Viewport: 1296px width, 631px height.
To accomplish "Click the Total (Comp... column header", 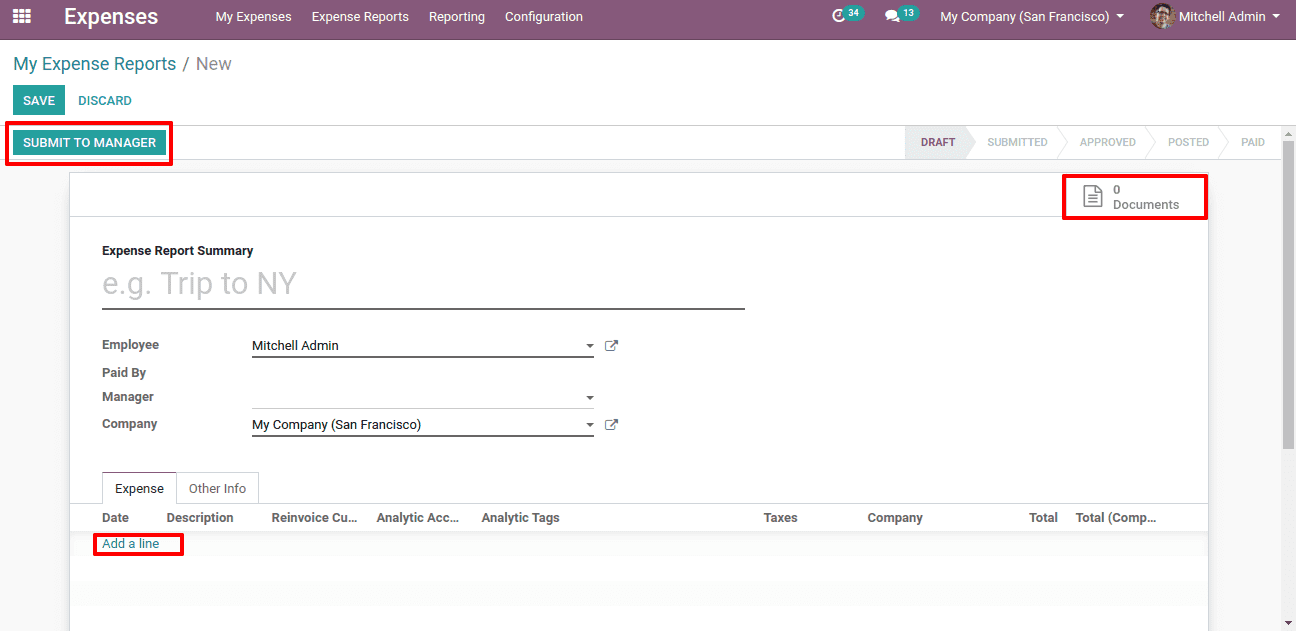I will [x=1116, y=518].
